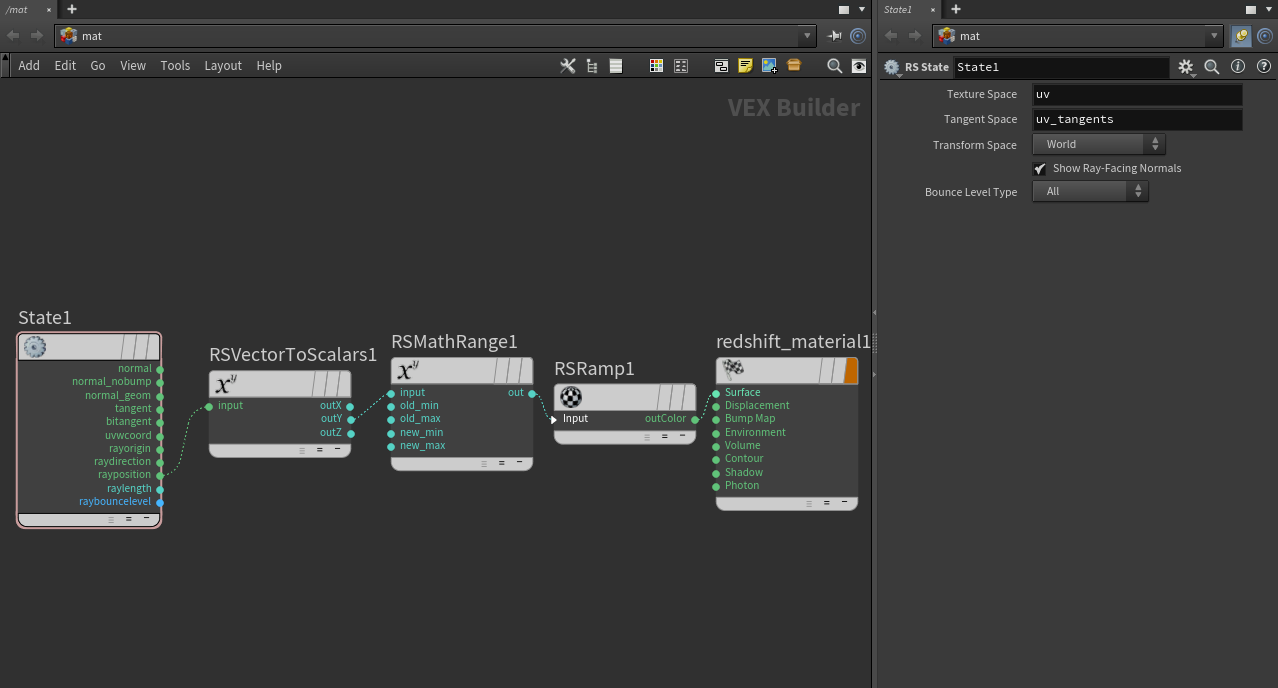1278x688 pixels.
Task: Open network display options eye icon
Action: pyautogui.click(x=859, y=66)
